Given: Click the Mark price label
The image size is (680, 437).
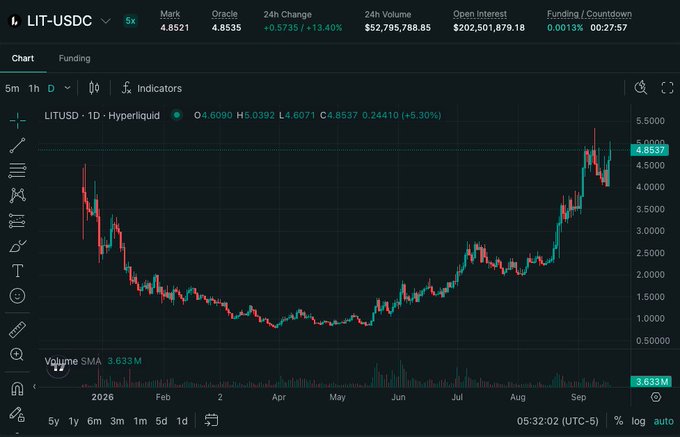Looking at the screenshot, I should tap(170, 14).
